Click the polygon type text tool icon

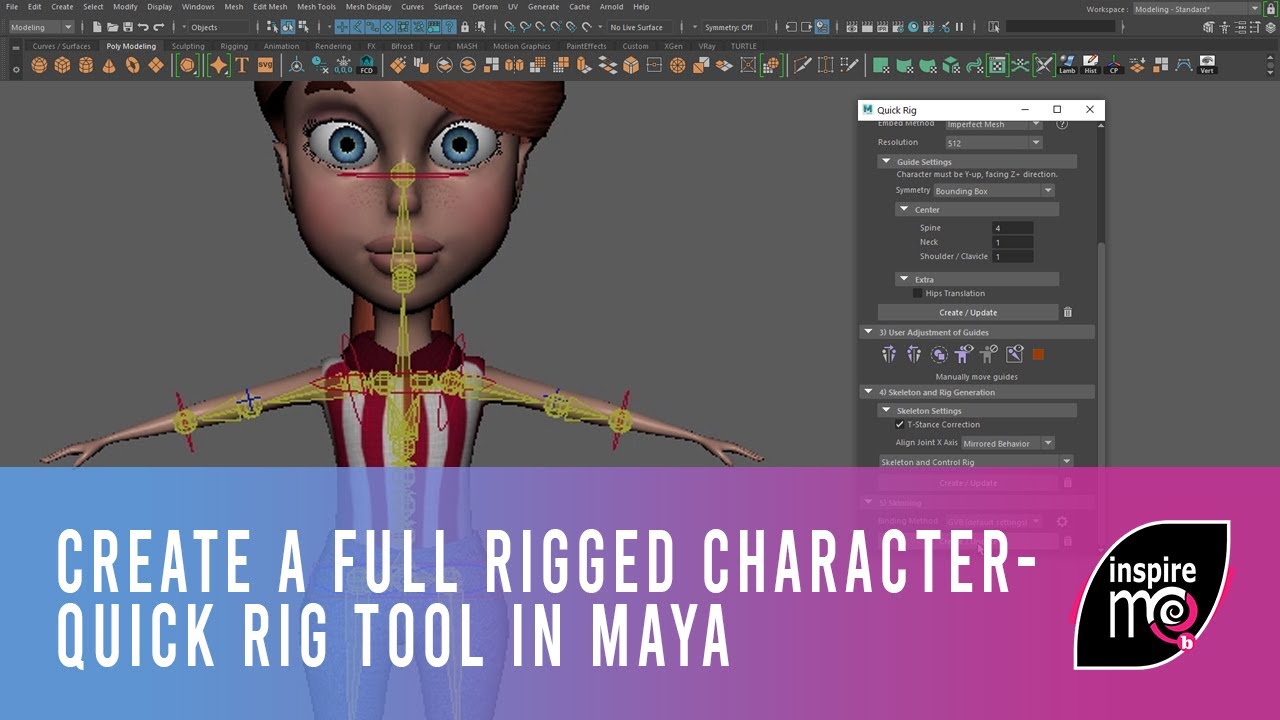coord(241,66)
